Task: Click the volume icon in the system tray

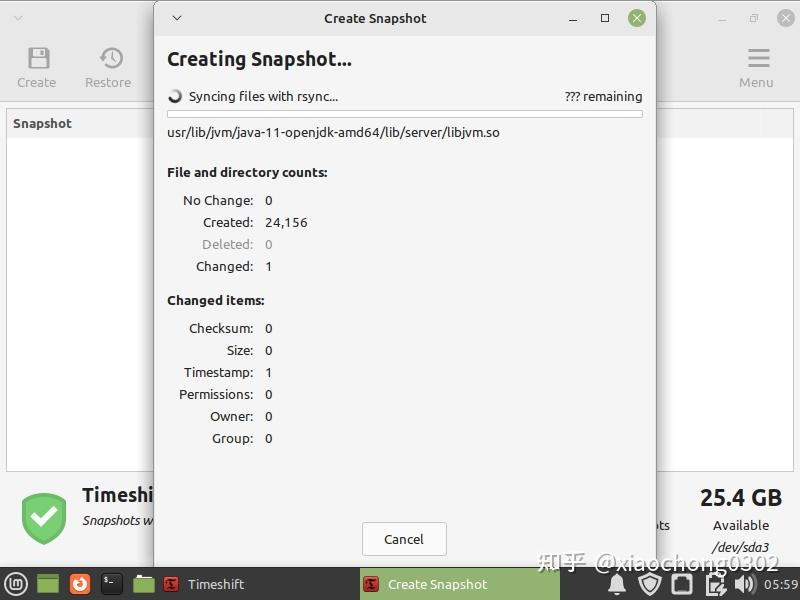Action: (x=744, y=584)
